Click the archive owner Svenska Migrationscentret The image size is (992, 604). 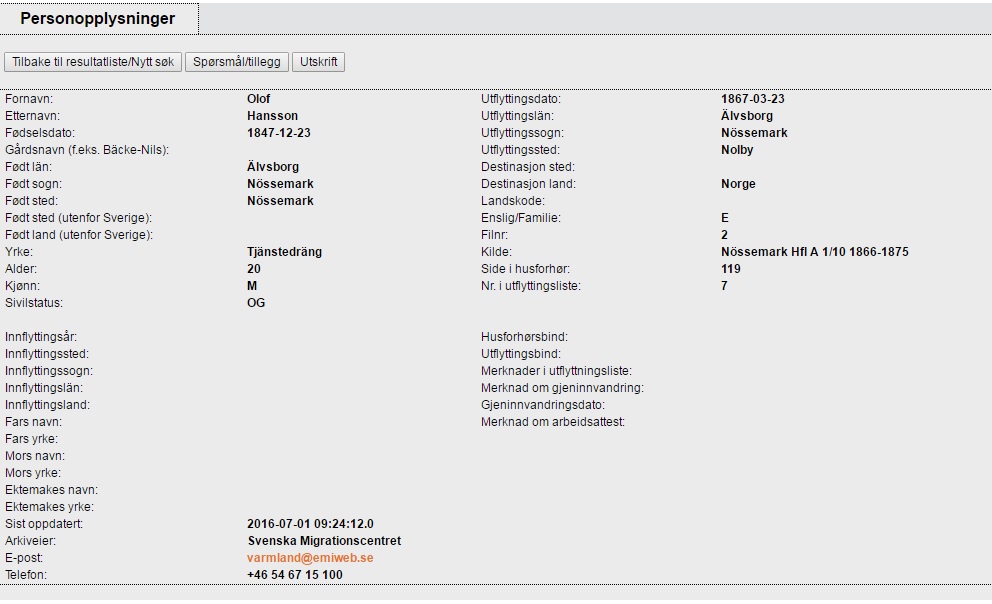pos(324,541)
